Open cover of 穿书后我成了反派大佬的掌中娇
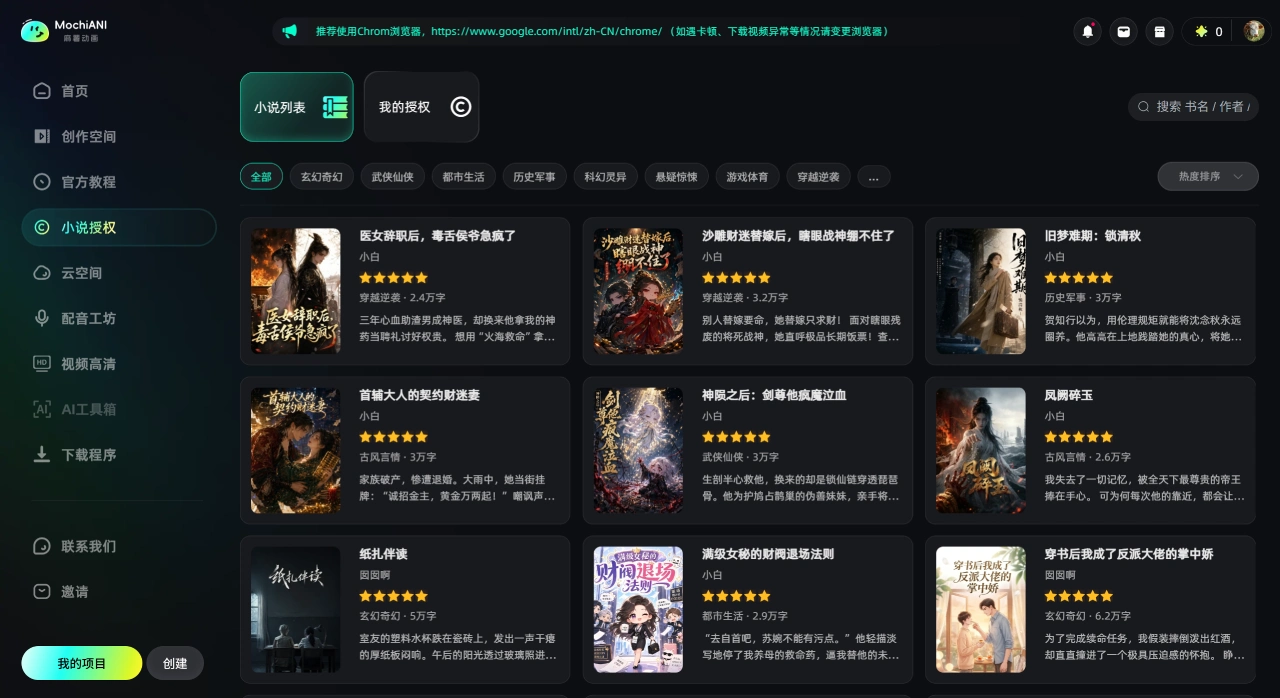1280x698 pixels. click(x=981, y=609)
